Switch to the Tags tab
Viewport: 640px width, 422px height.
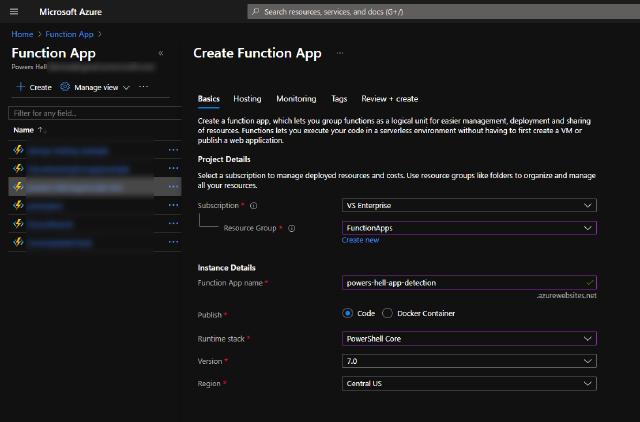coord(339,99)
